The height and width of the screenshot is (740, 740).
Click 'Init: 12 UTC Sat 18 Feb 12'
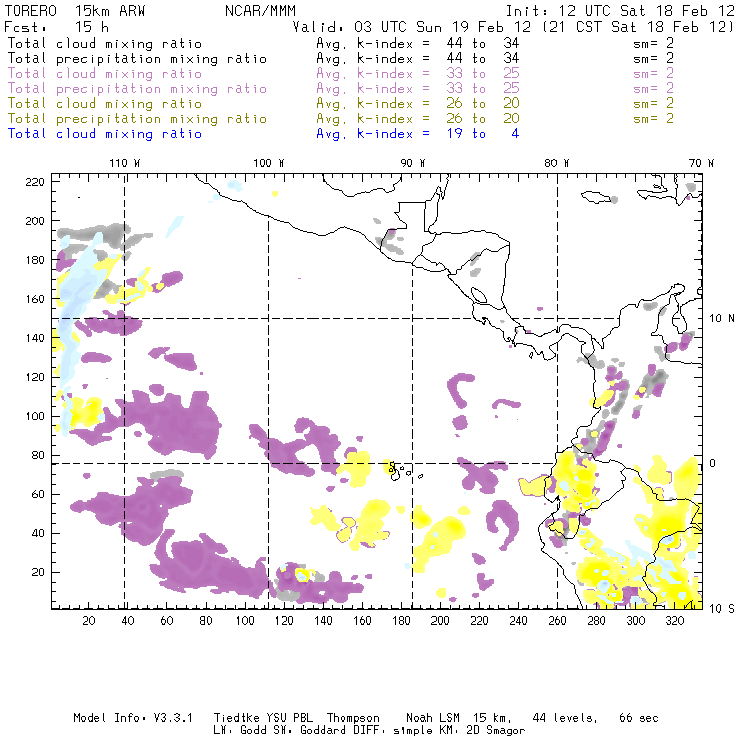tap(620, 11)
